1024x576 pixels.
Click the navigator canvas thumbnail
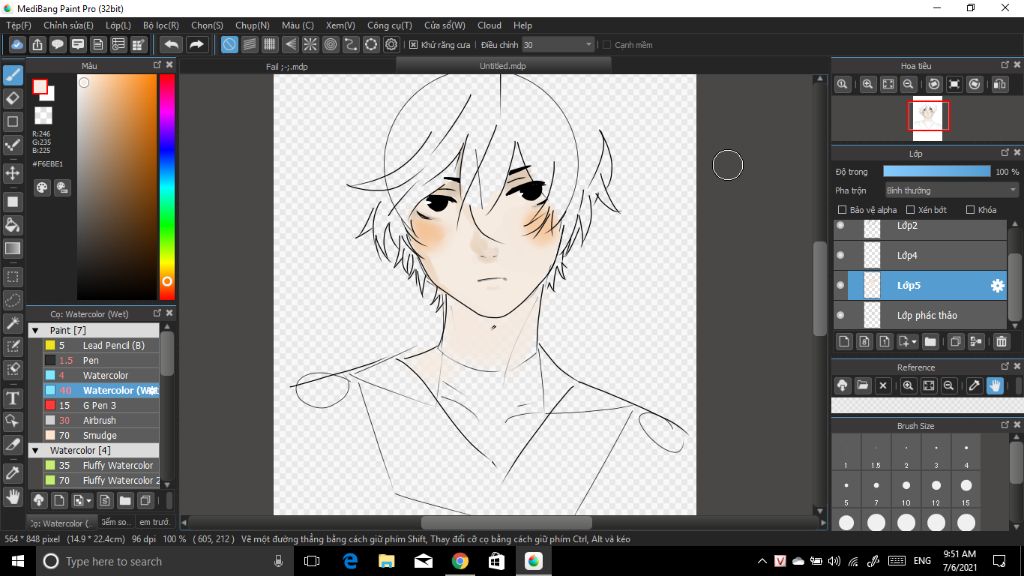pyautogui.click(x=927, y=118)
